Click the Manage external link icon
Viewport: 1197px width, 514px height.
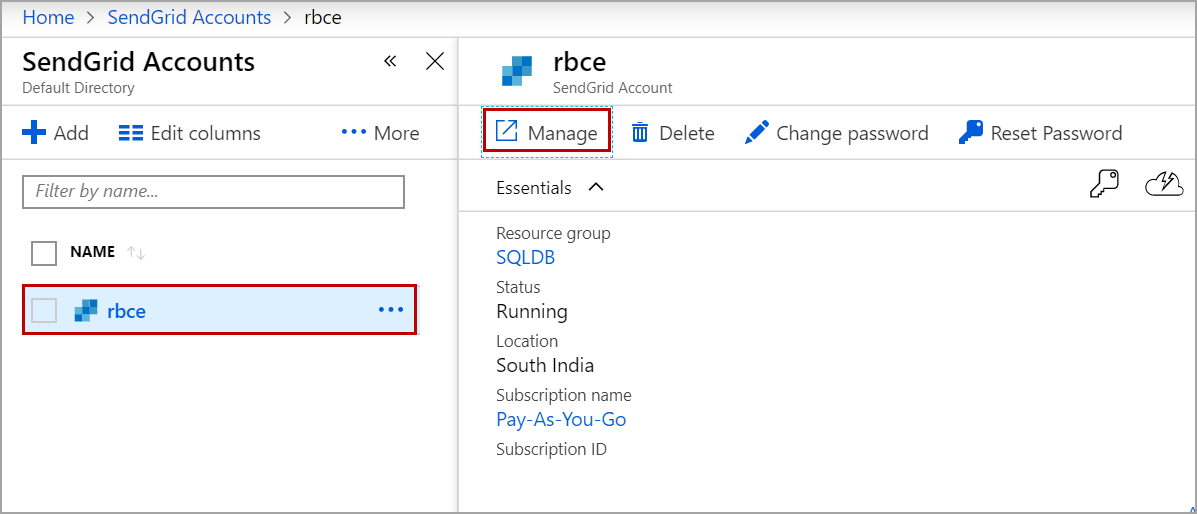pos(507,132)
